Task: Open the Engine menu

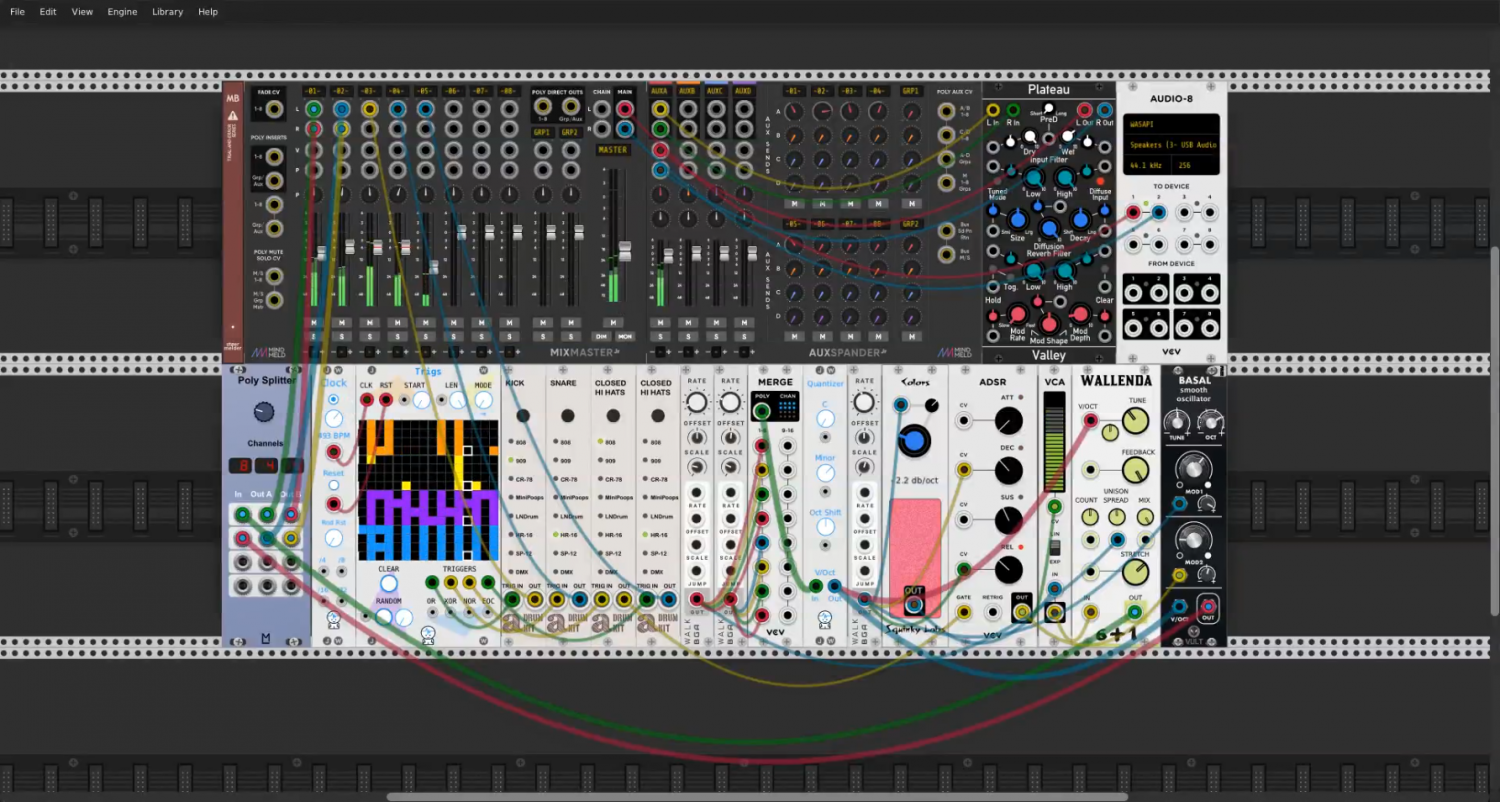Action: (122, 12)
